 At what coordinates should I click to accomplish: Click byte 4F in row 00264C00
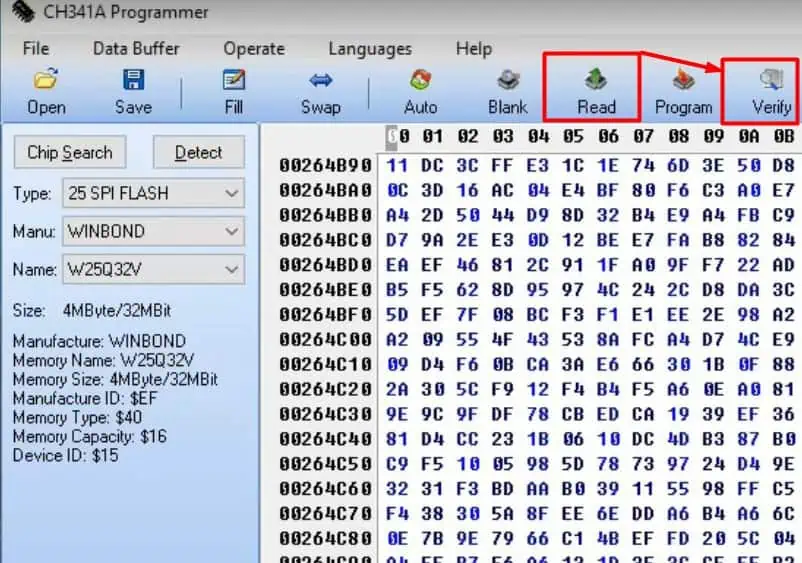pyautogui.click(x=502, y=340)
